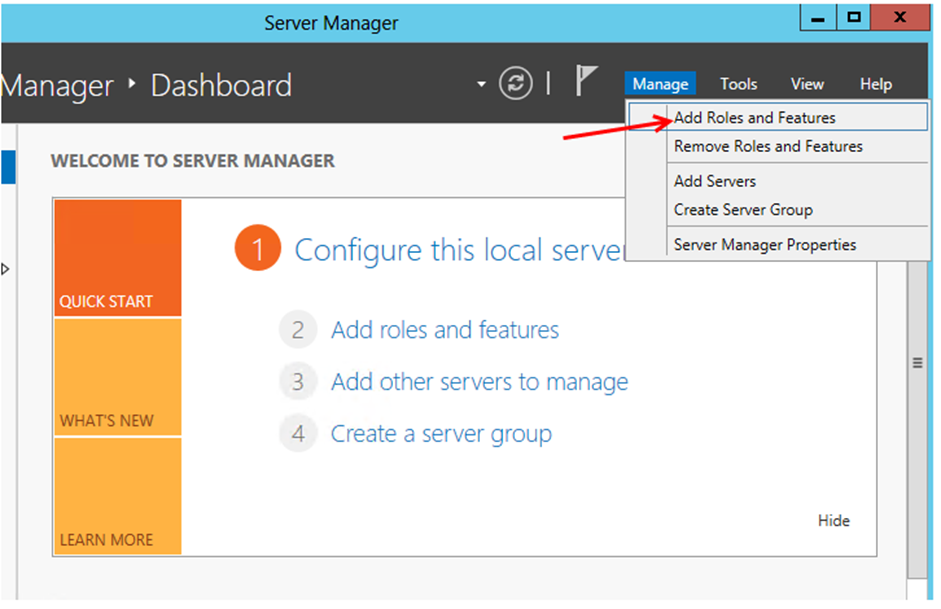This screenshot has width=941, height=609.
Task: Choose Add Servers from Manage menu
Action: tap(778, 181)
